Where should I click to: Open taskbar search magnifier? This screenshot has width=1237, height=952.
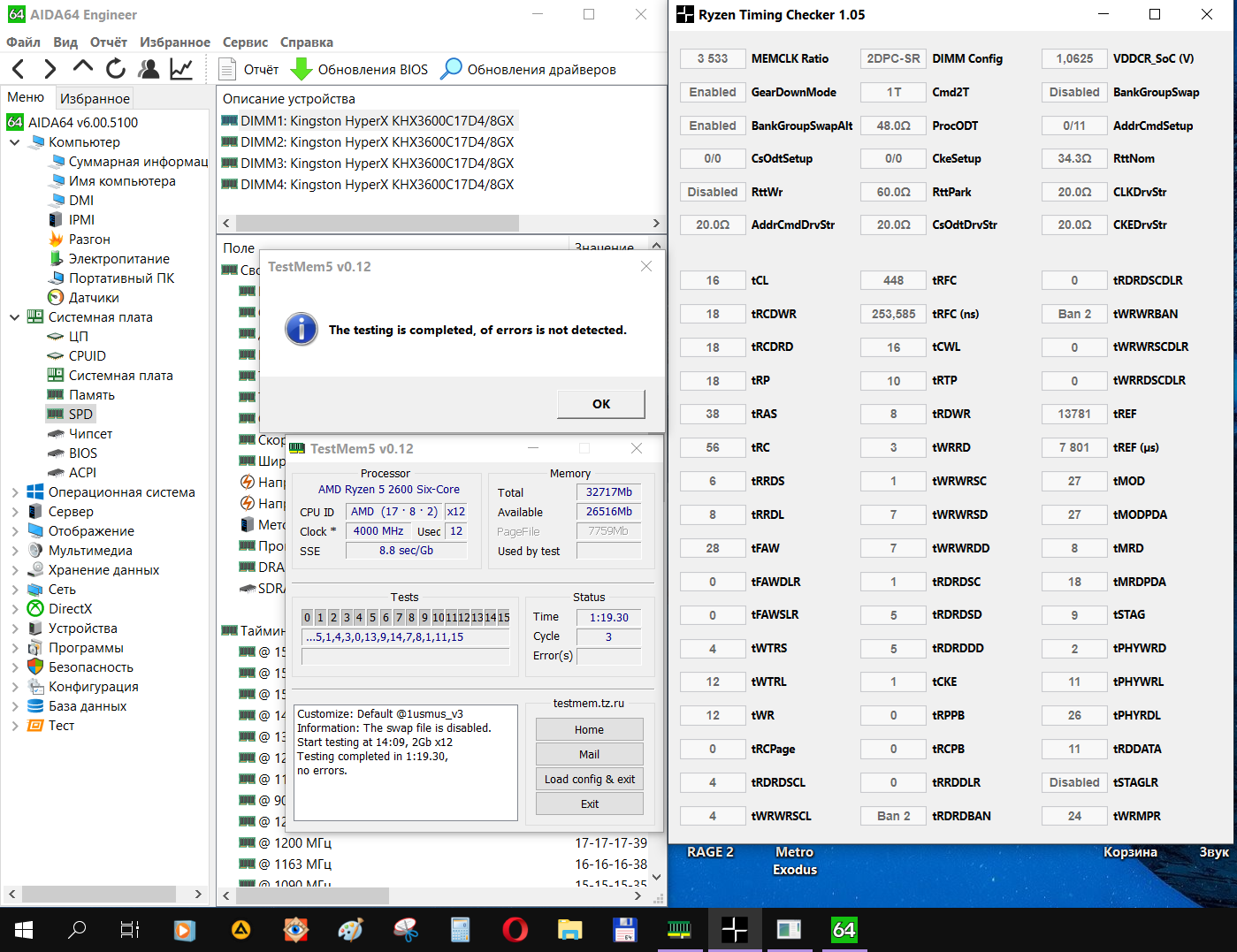(x=77, y=930)
